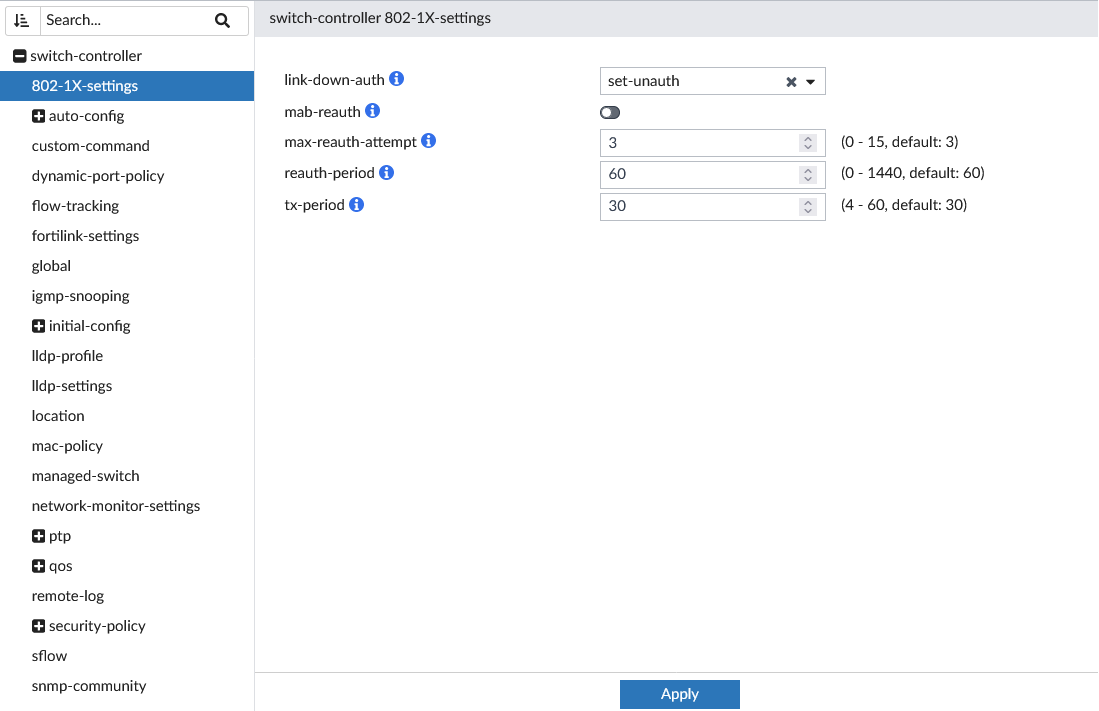
Task: Click the Apply button
Action: click(x=679, y=693)
